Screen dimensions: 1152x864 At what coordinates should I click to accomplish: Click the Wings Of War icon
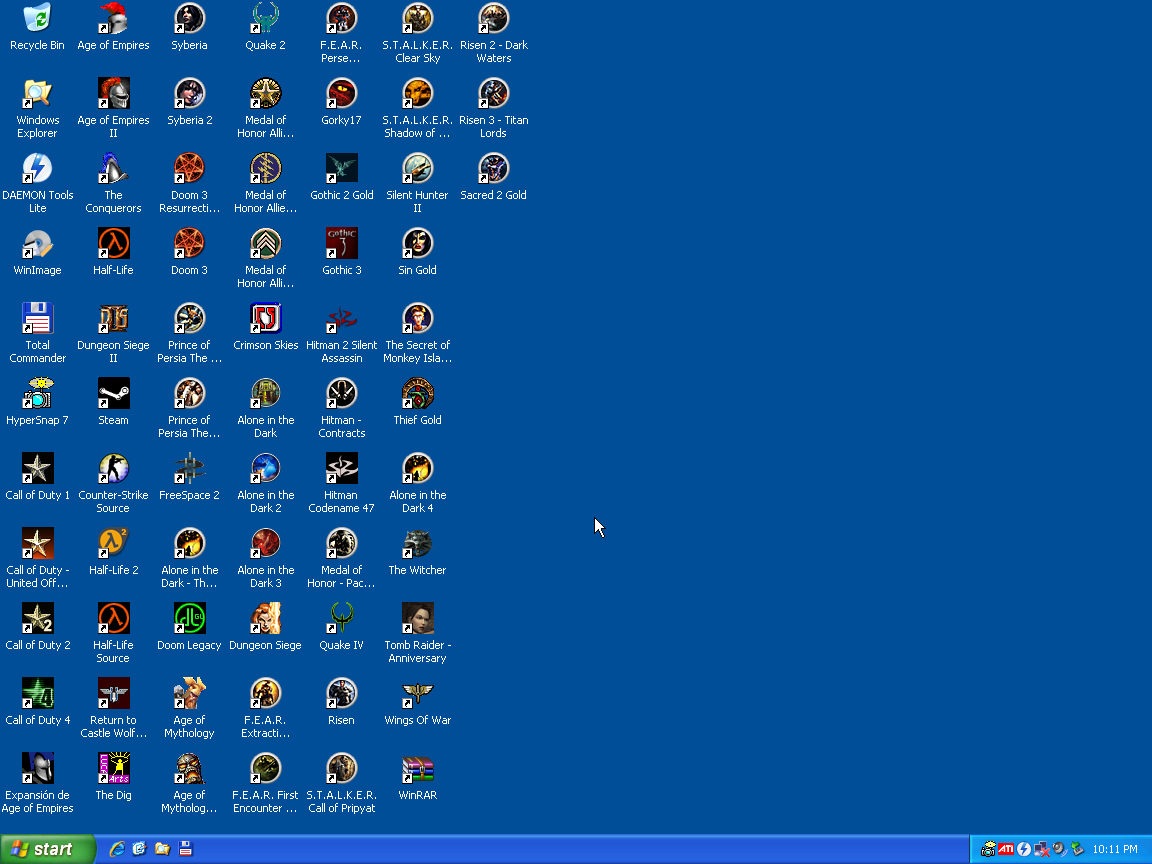[x=417, y=694]
